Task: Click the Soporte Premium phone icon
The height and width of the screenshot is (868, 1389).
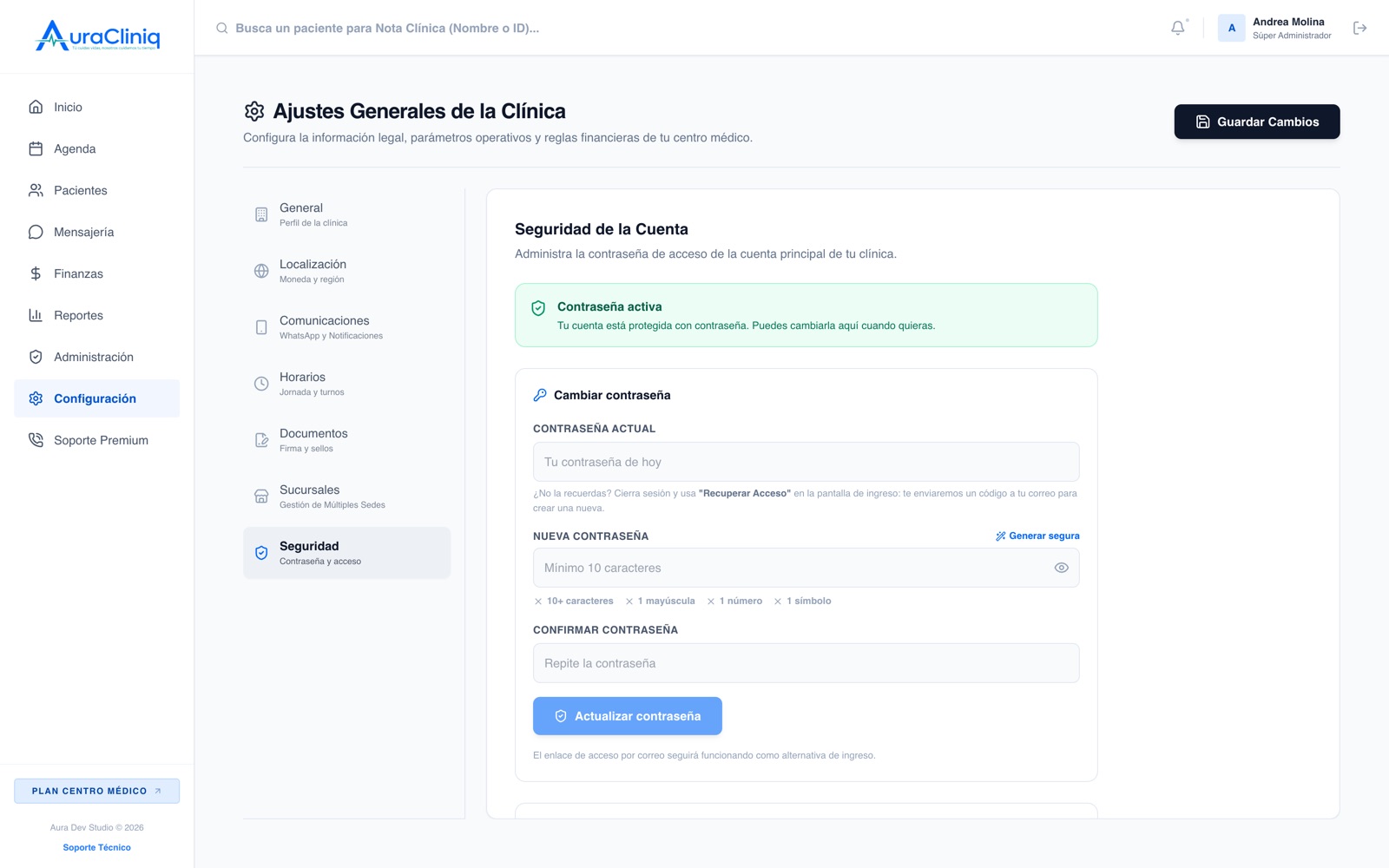Action: (36, 440)
